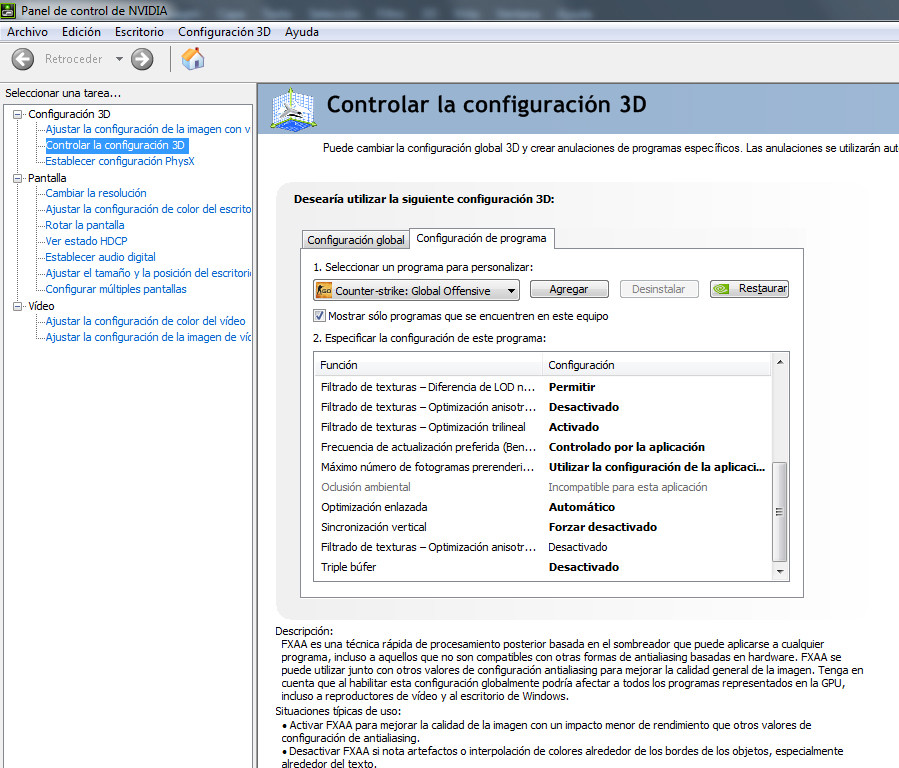The height and width of the screenshot is (768, 899).
Task: Select first 'Optimización anisotr…' Desactivado in bold
Action: click(584, 407)
